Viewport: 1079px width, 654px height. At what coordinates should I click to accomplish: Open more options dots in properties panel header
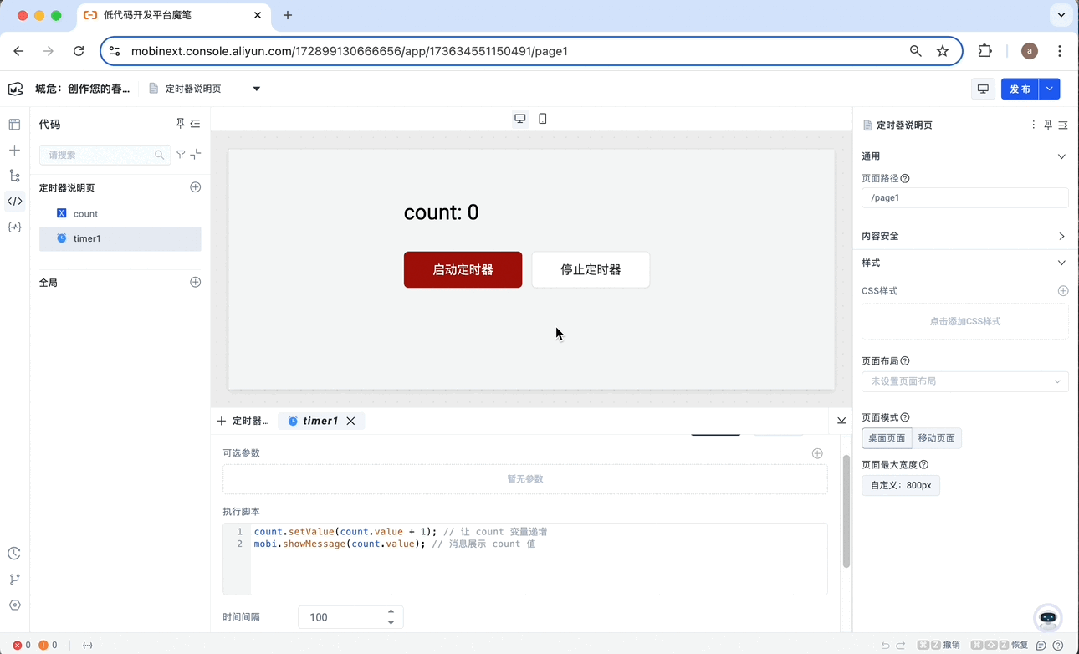pos(1033,125)
